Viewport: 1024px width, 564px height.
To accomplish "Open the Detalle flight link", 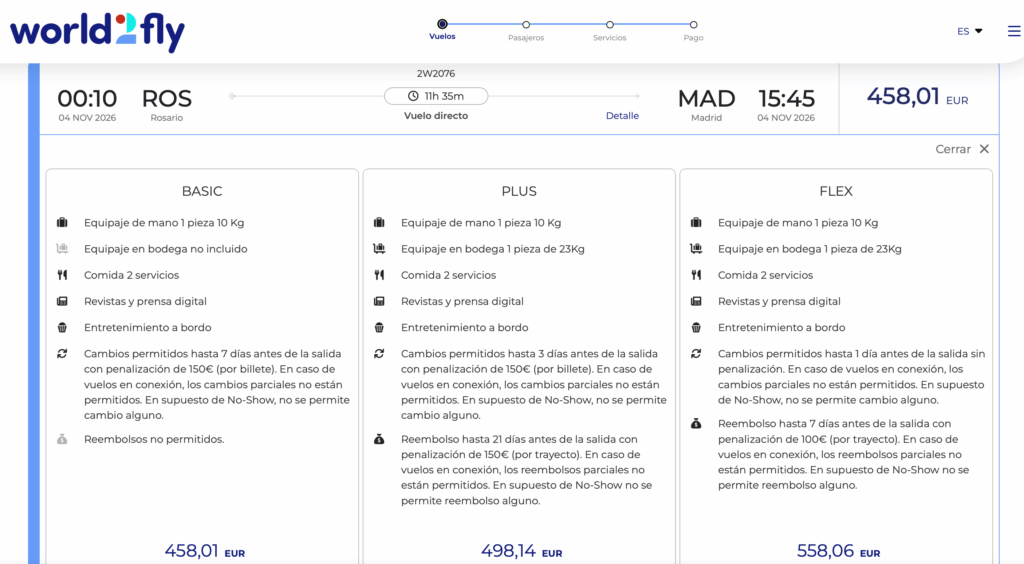I will (622, 116).
